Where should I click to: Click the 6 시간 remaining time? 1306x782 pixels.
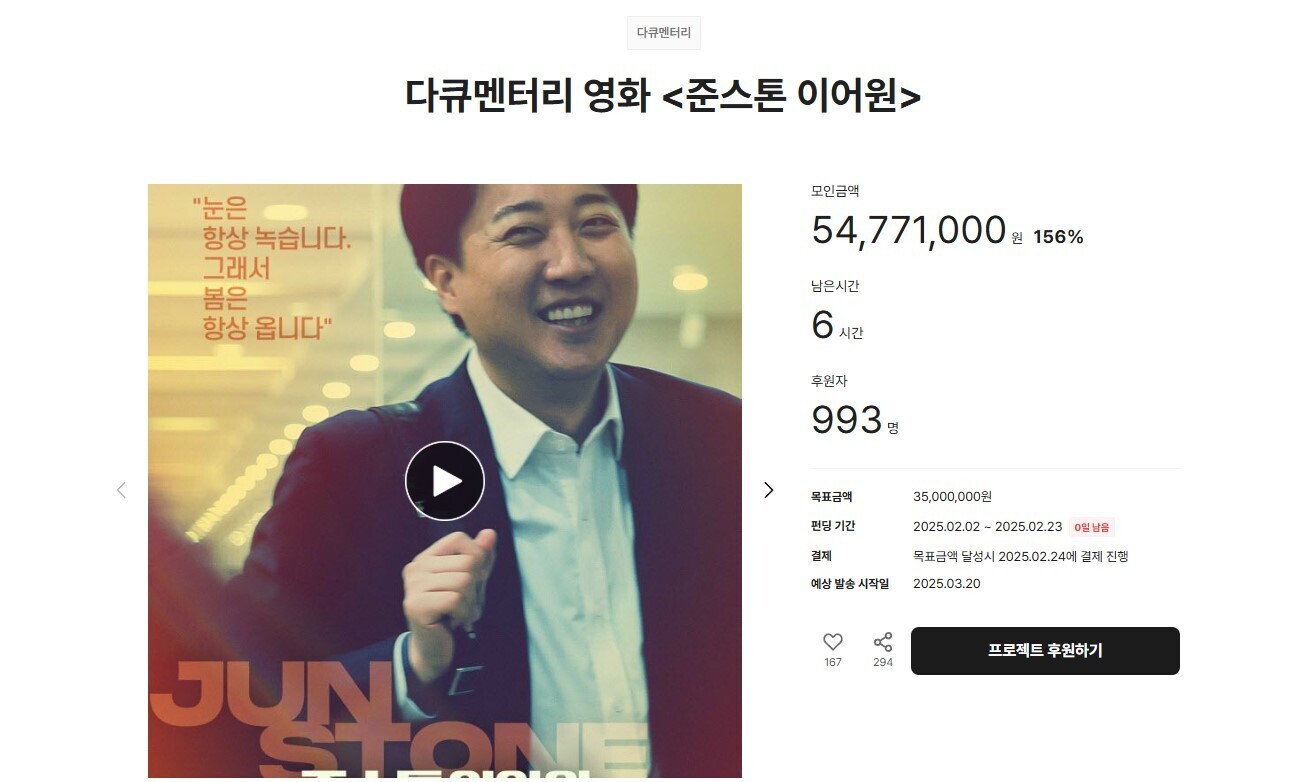click(x=837, y=326)
